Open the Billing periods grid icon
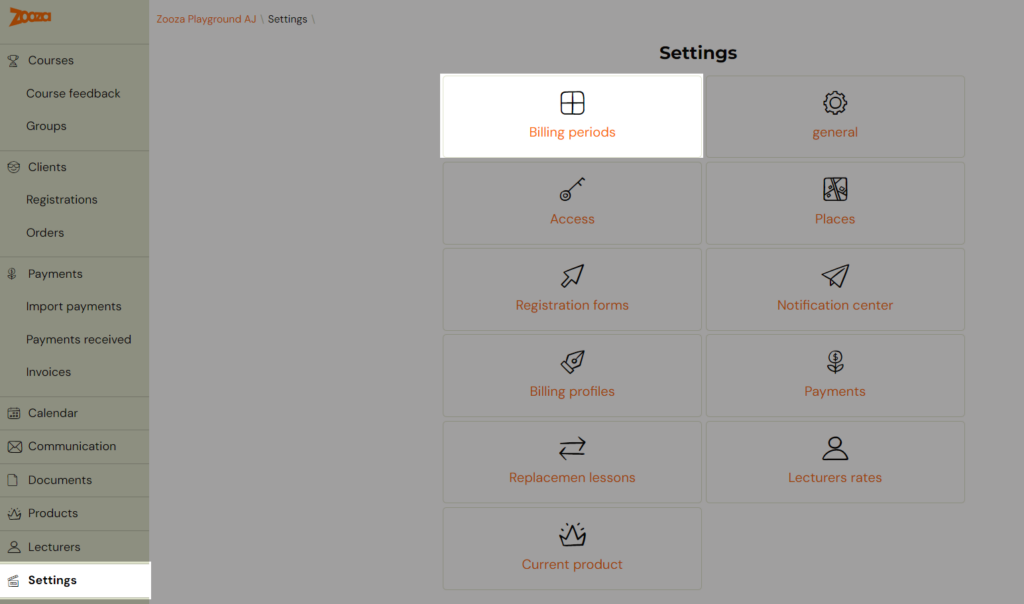This screenshot has width=1024, height=604. (x=572, y=103)
